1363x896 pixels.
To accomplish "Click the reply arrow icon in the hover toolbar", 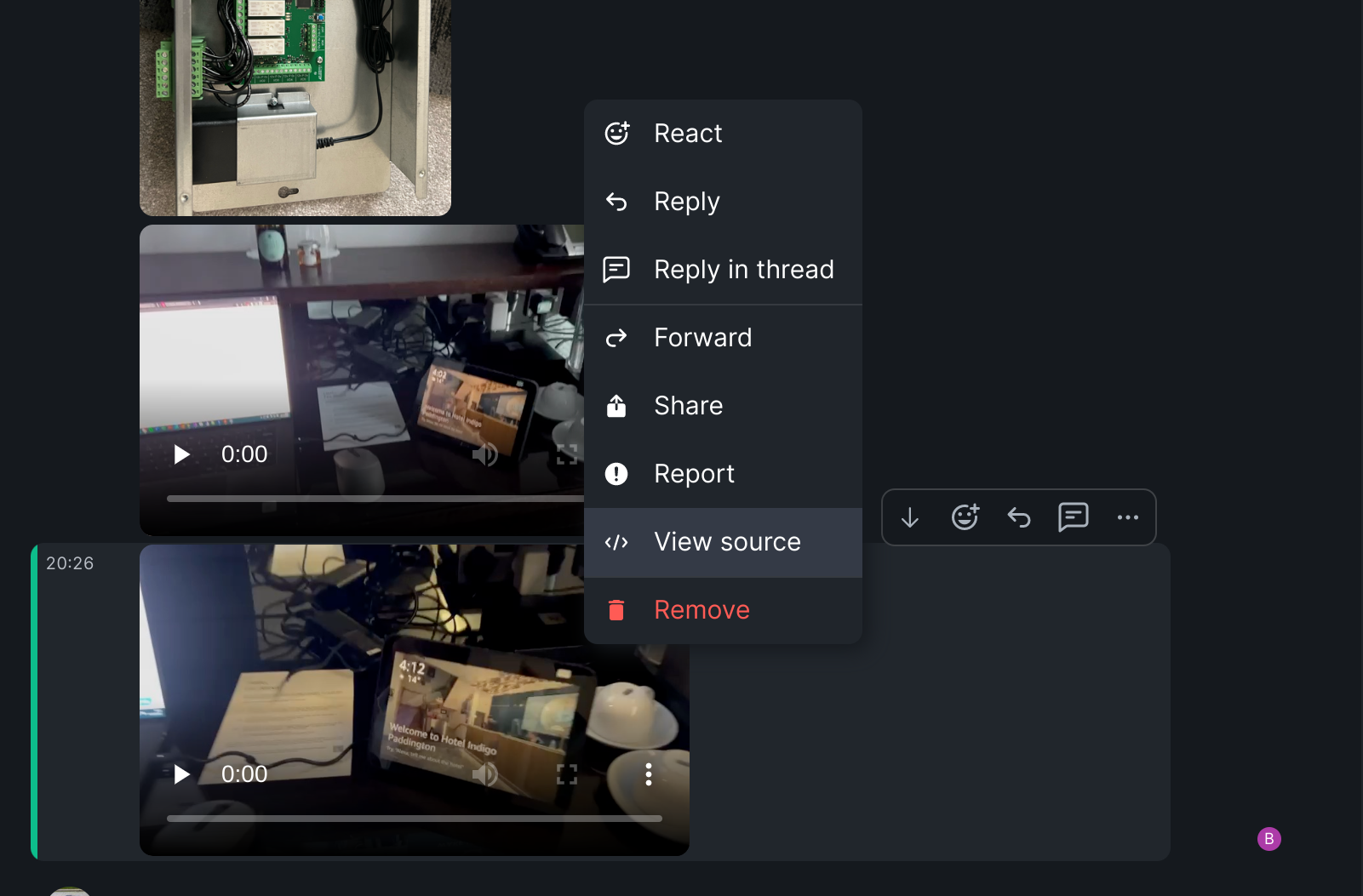I will tap(1019, 516).
